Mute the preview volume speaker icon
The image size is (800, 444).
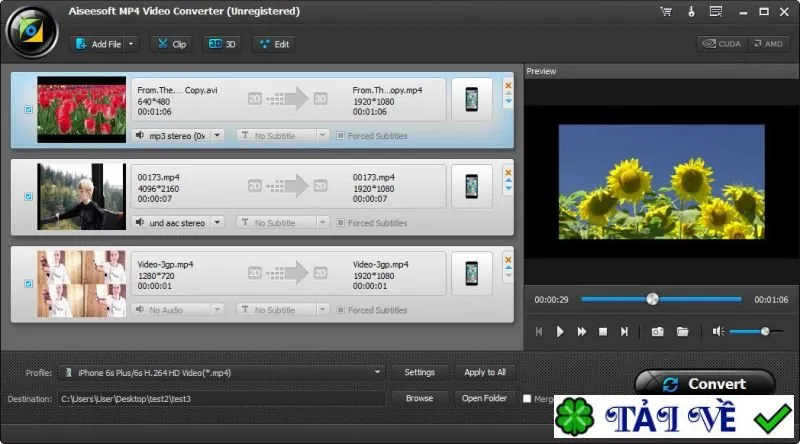[718, 332]
